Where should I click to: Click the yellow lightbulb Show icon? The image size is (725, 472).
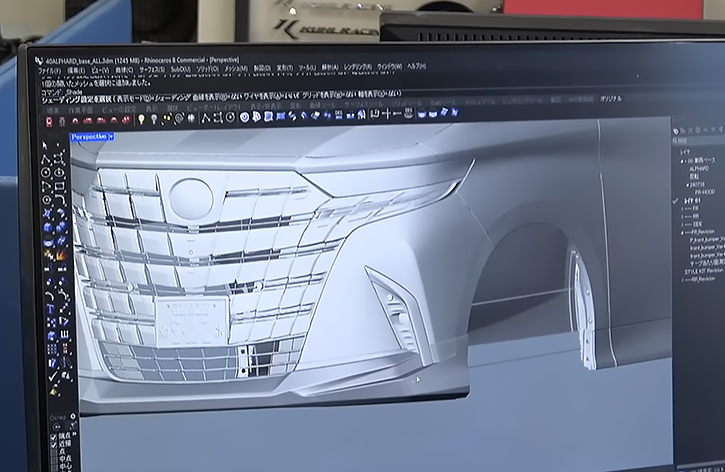[x=141, y=120]
